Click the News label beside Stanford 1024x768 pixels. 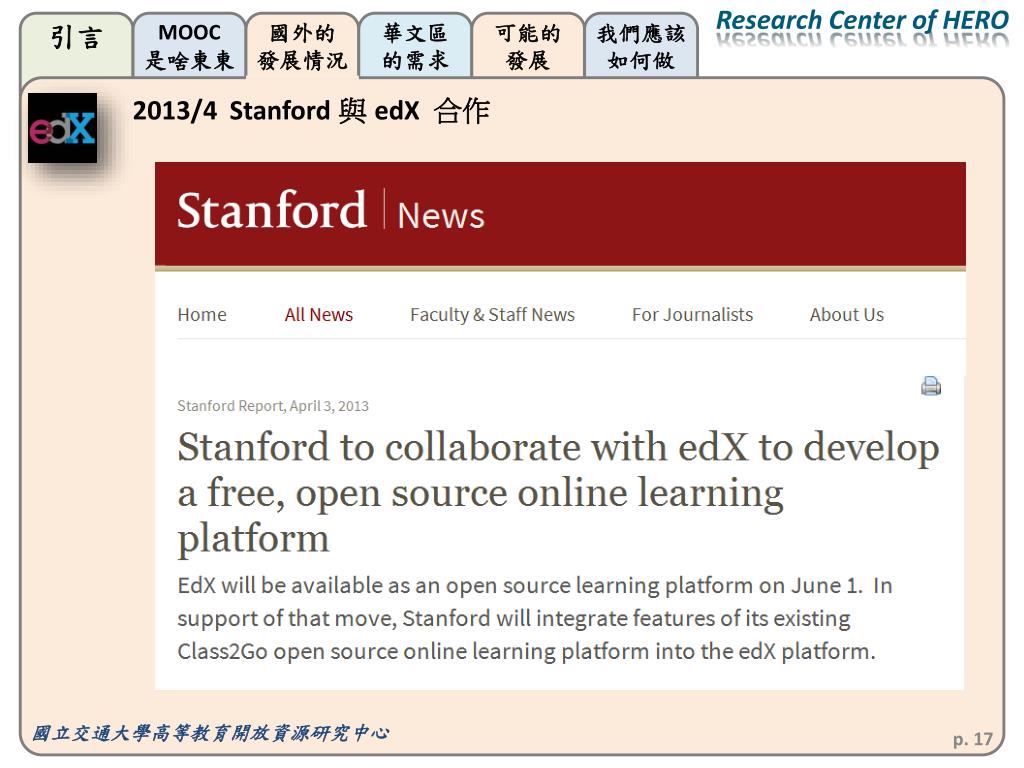pyautogui.click(x=441, y=216)
